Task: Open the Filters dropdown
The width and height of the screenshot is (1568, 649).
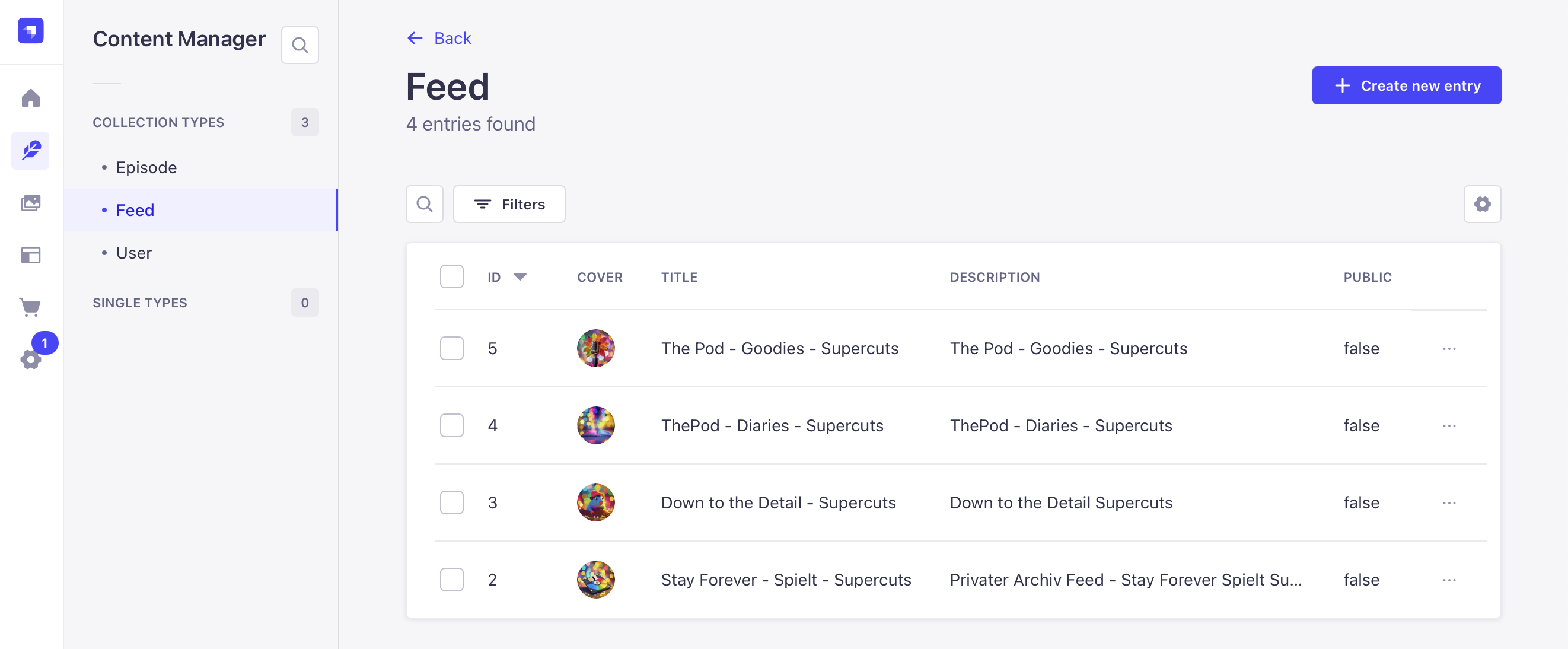Action: coord(509,204)
